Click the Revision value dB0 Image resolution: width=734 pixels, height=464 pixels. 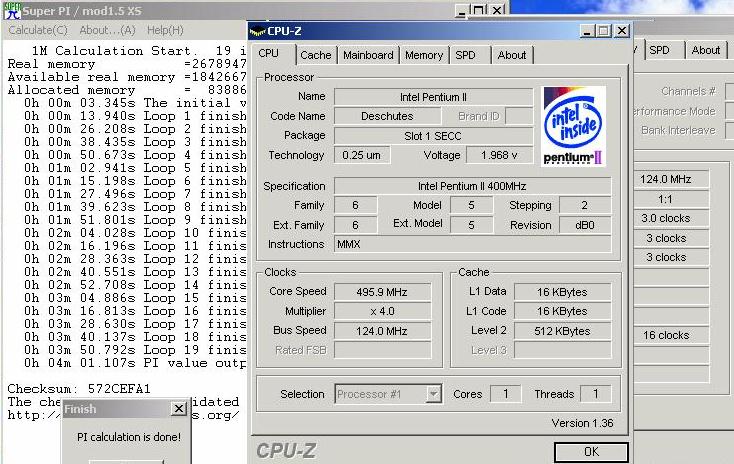click(585, 225)
